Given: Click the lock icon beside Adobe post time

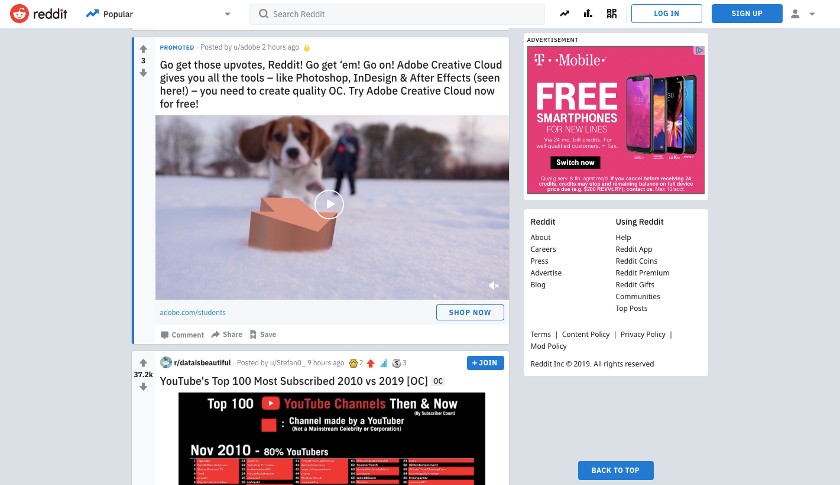Looking at the screenshot, I should 307,48.
